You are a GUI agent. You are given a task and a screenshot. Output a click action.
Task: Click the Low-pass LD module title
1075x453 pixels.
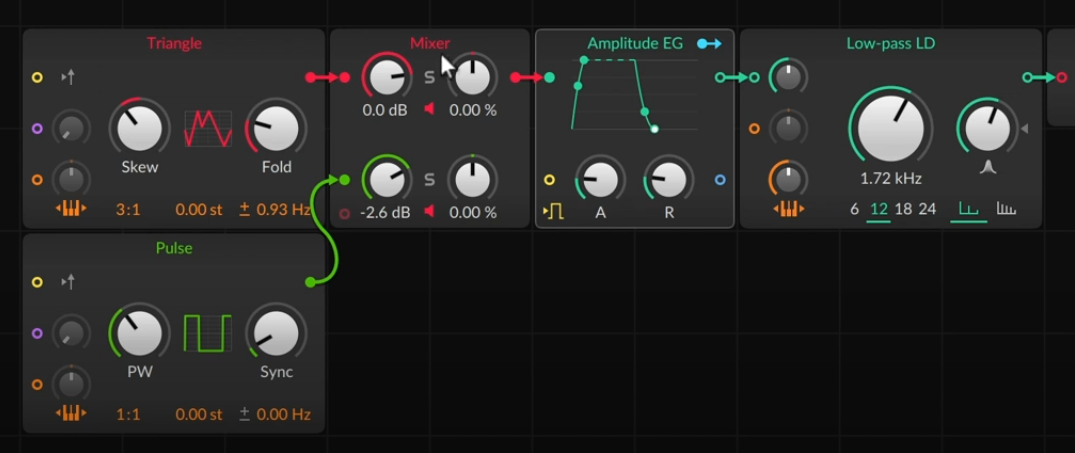(x=890, y=43)
